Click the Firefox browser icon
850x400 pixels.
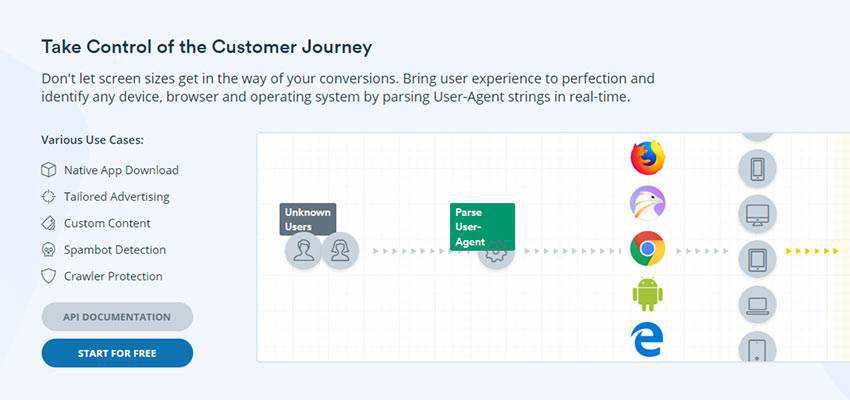pos(647,157)
